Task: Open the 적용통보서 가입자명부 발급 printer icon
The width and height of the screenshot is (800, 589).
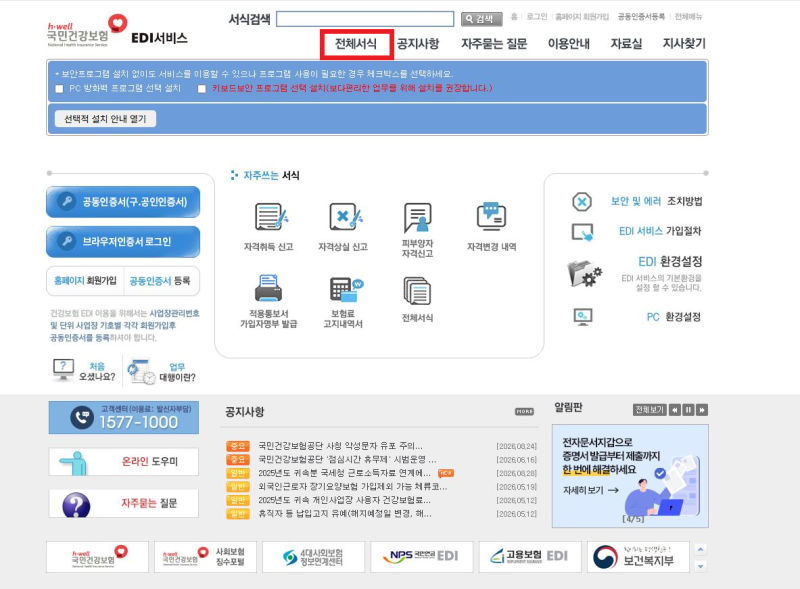Action: [x=268, y=288]
